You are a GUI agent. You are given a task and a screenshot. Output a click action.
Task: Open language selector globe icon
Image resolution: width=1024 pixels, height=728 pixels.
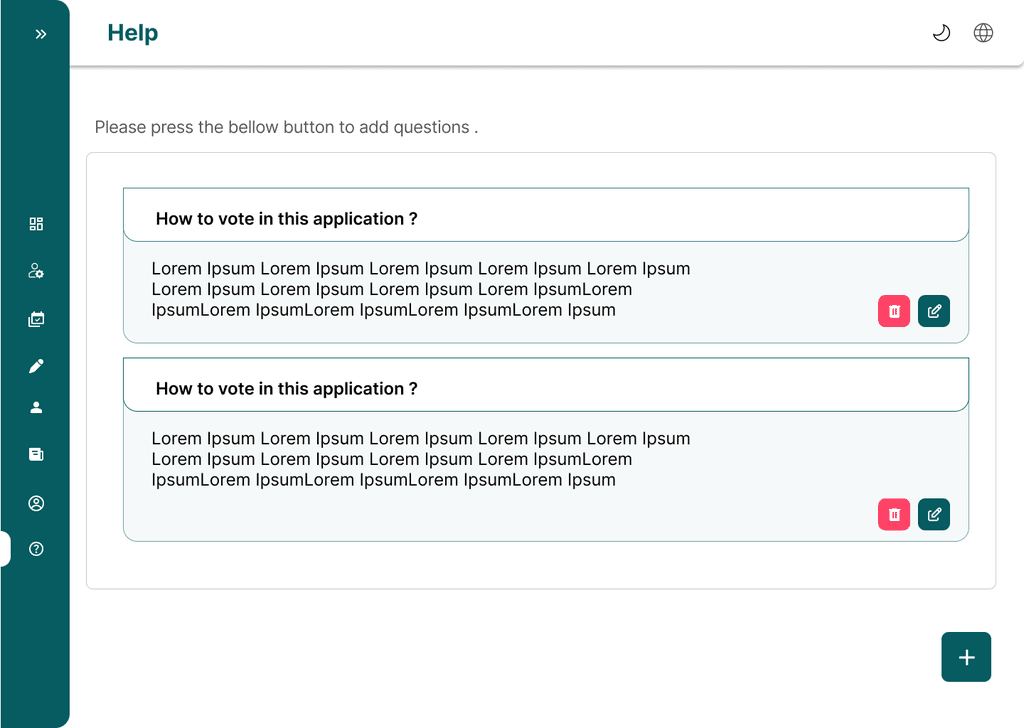tap(983, 33)
